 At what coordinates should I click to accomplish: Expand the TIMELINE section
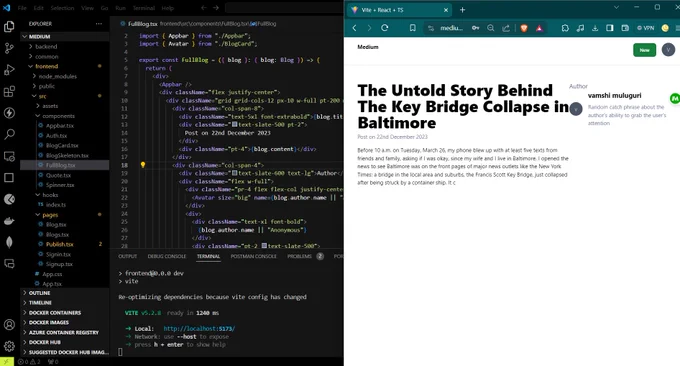click(65, 303)
